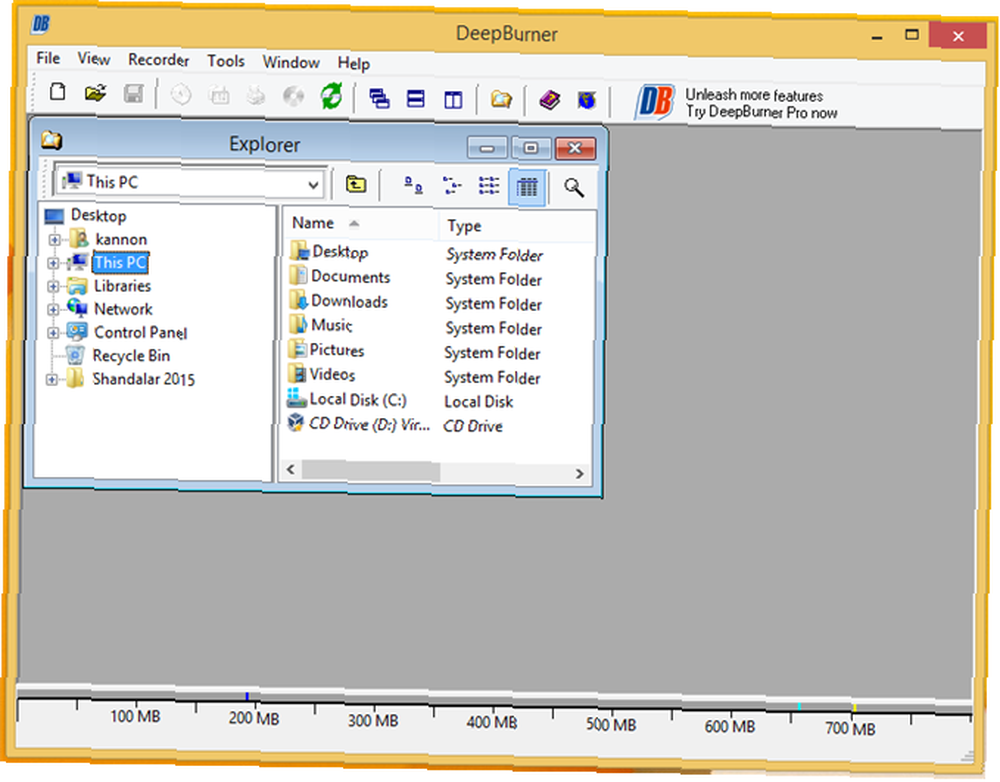Screen dimensions: 1000x782
Task: Click the disabled print icon in the toolbar
Action: [256, 96]
